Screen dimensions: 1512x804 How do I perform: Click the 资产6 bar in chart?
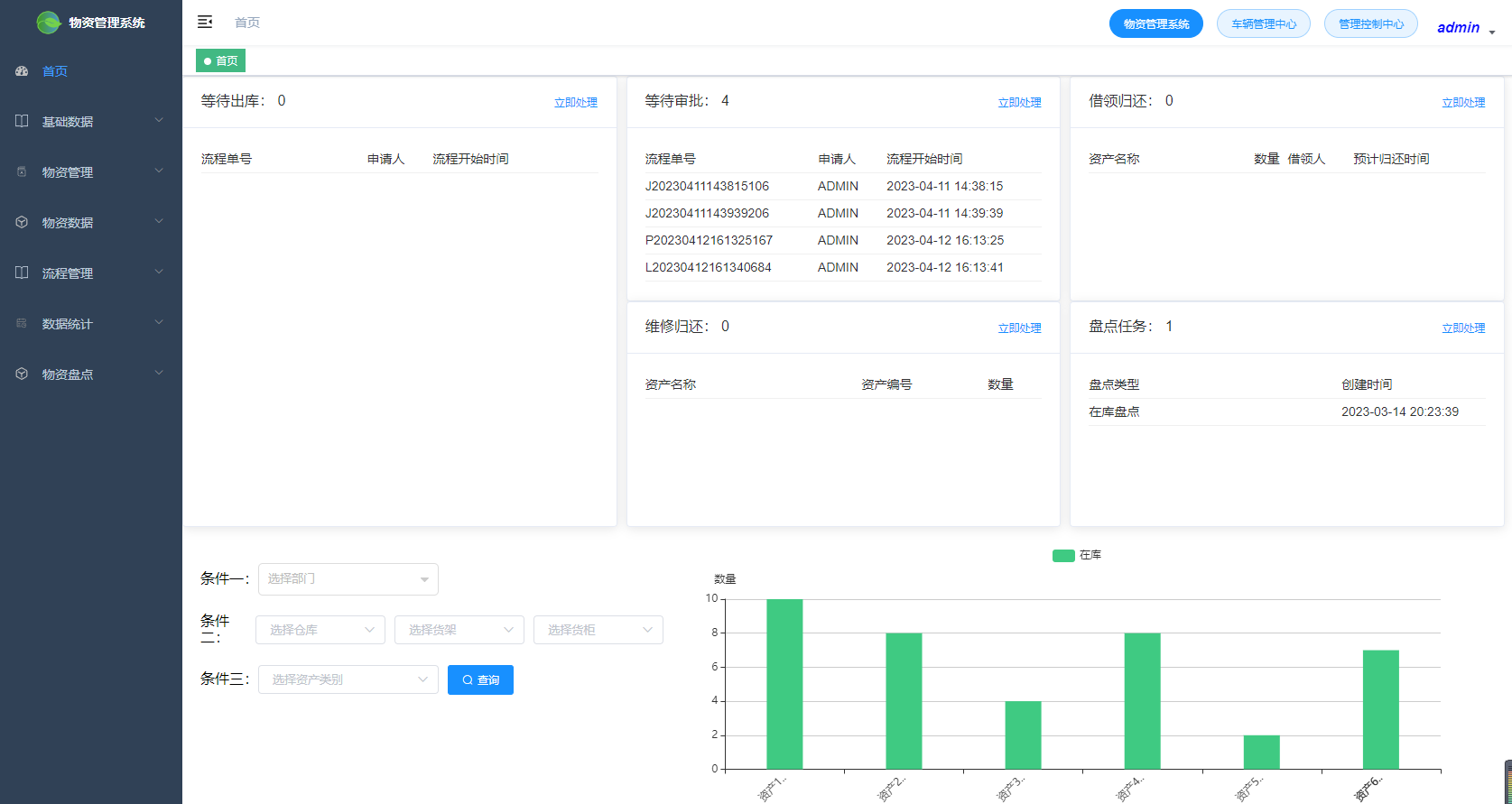1380,709
